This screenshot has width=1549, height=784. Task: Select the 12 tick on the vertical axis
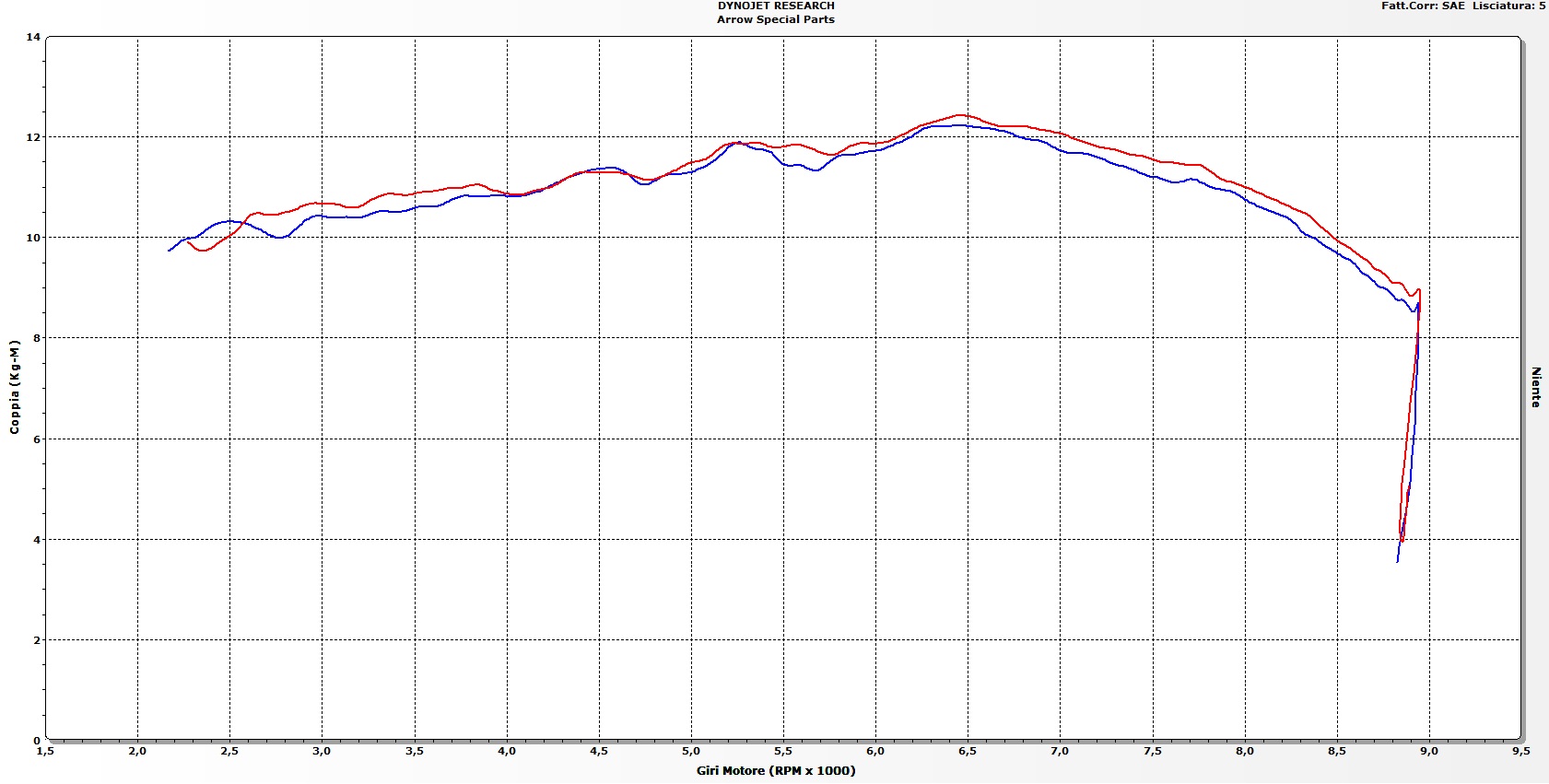[33, 137]
